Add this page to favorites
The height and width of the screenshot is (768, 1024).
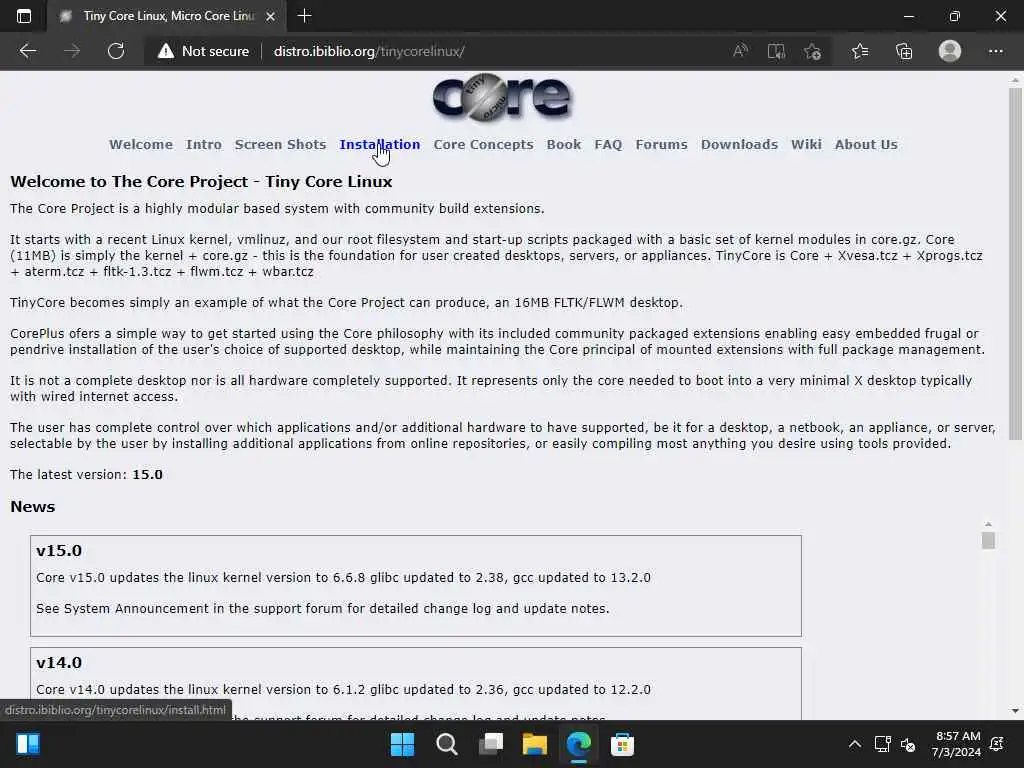pos(812,51)
